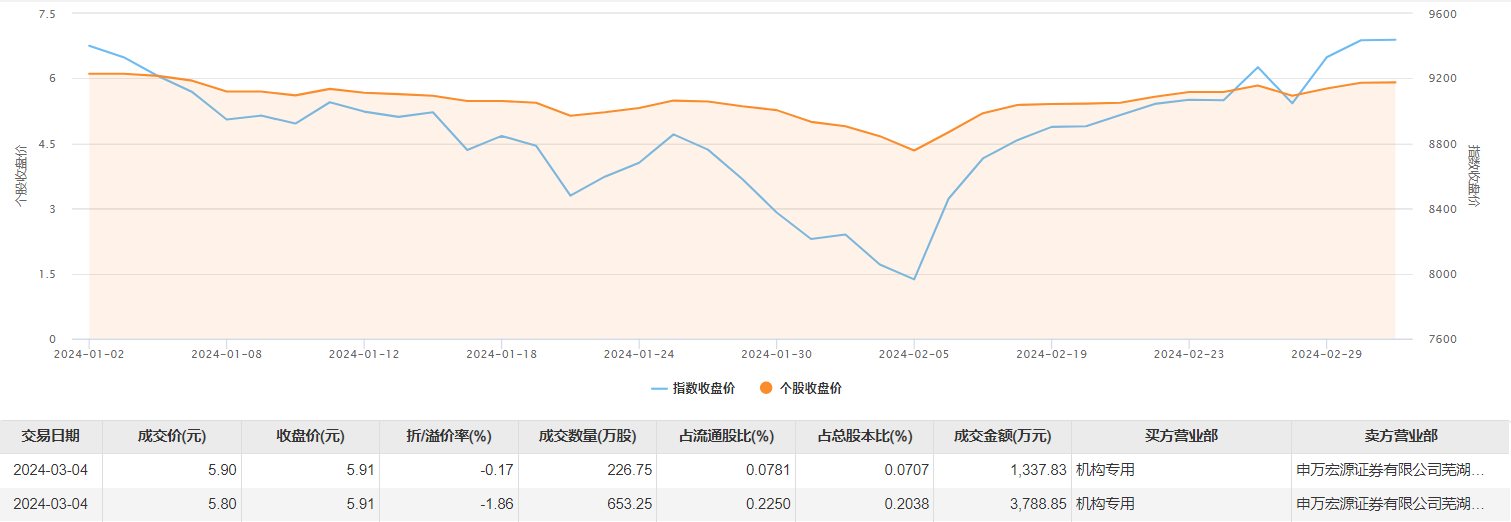The height and width of the screenshot is (522, 1511).
Task: Click 机构专用 buyer in 5.90 row
Action: [1105, 470]
